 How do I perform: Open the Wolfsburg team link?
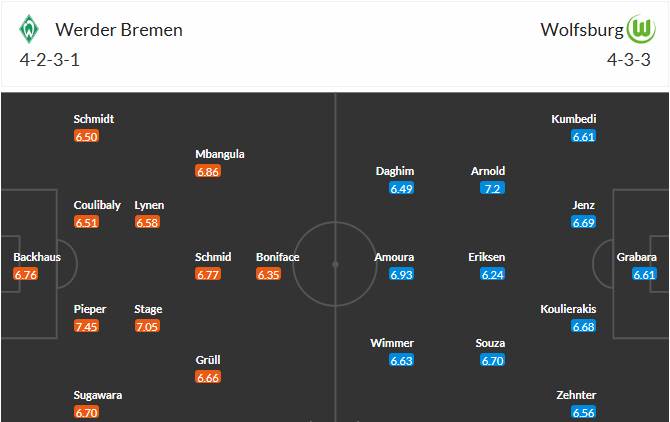[x=581, y=30]
